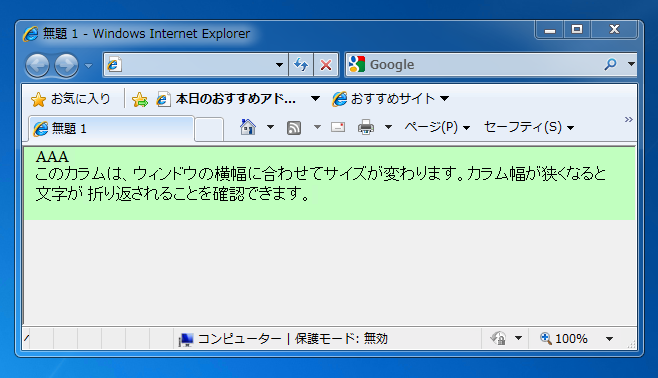Viewport: 658px width, 378px height.
Task: Open the Home page icon
Action: point(248,127)
